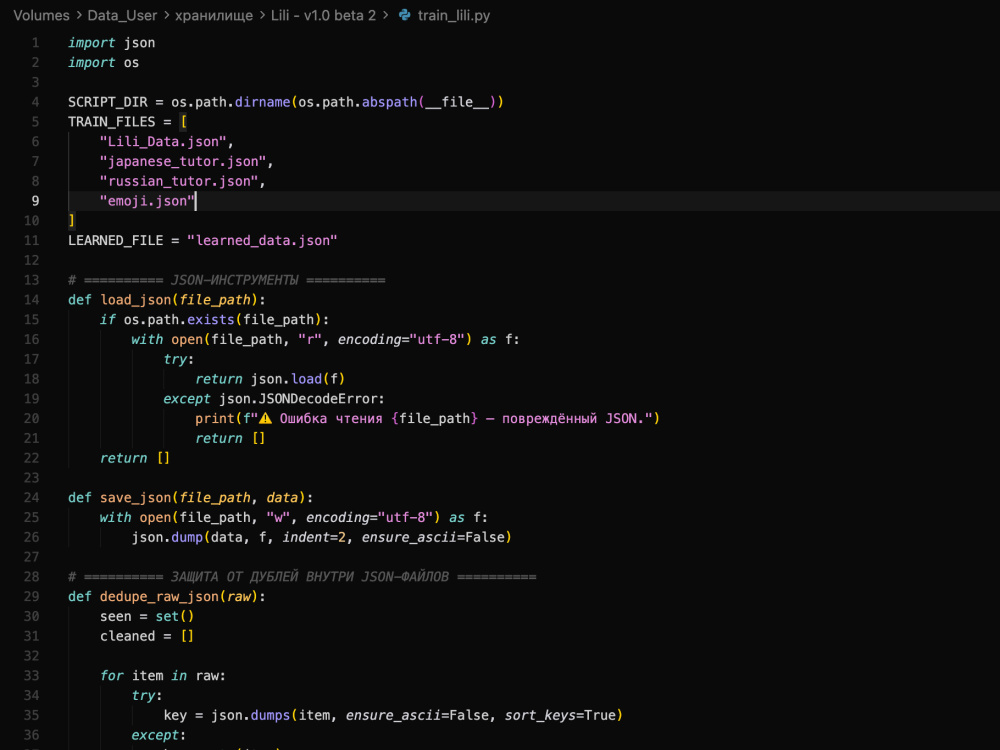The image size is (1000, 750).
Task: Click line number 14 in the gutter
Action: 31,300
